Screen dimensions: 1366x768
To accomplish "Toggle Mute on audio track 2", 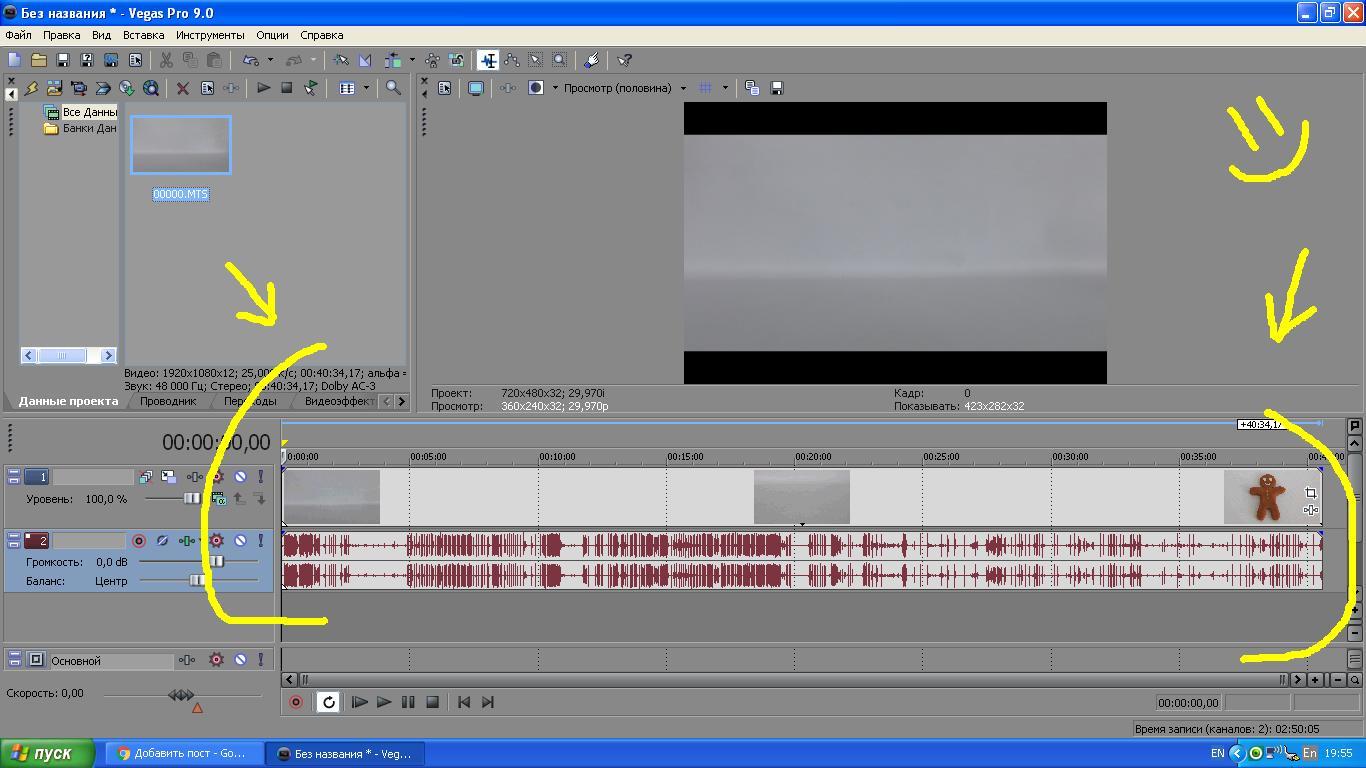I will coord(240,541).
